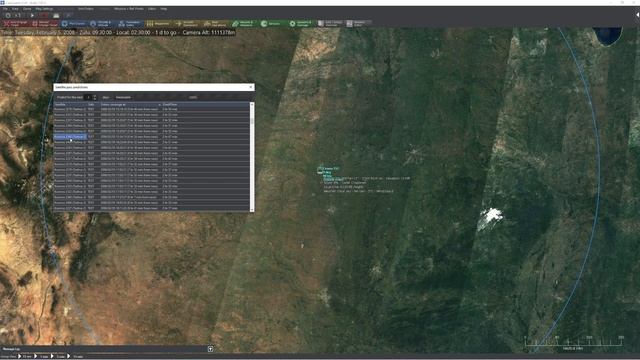
Task: Click the Predict for the next days field
Action: tap(88, 97)
